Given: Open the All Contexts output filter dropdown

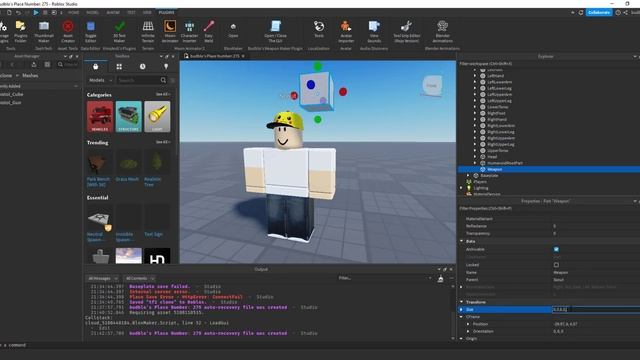Looking at the screenshot, I should pyautogui.click(x=140, y=278).
